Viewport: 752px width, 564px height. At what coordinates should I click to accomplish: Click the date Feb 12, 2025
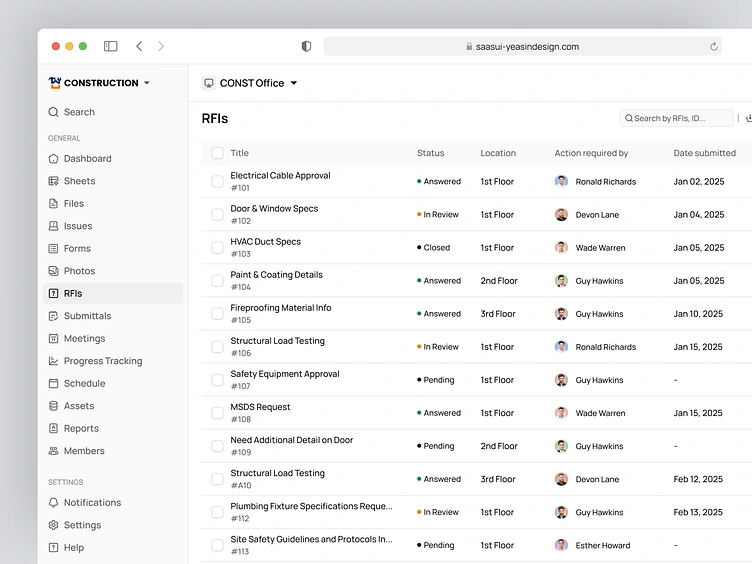(x=698, y=479)
